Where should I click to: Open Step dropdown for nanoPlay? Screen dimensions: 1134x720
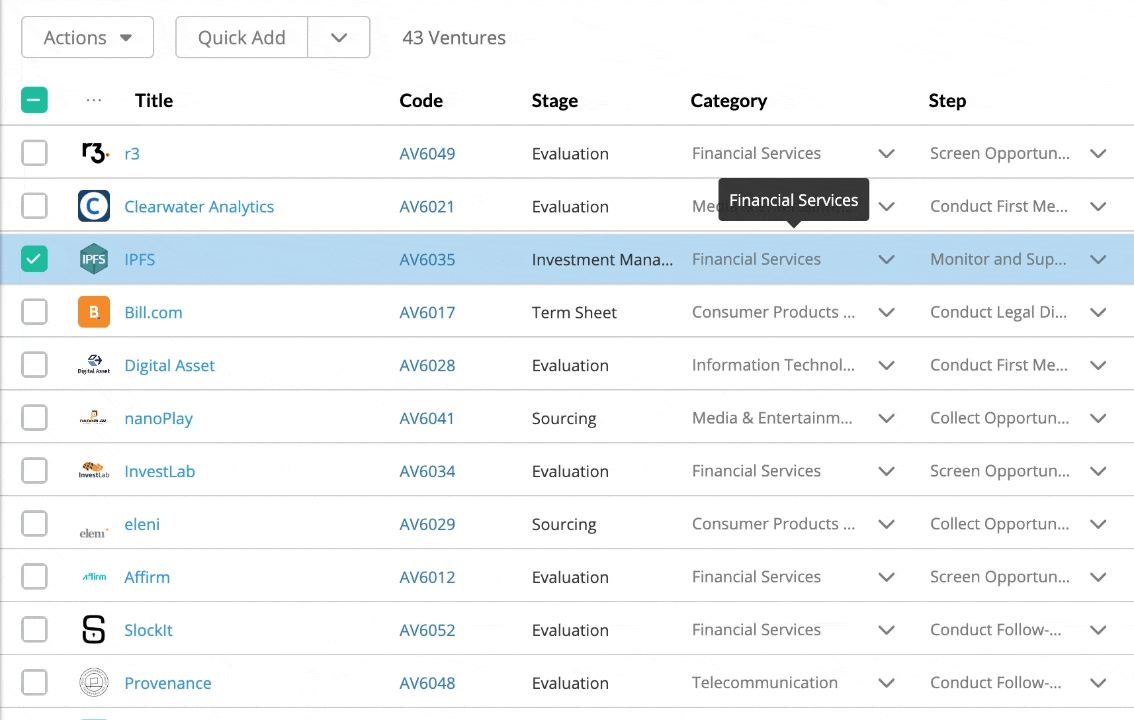1098,418
